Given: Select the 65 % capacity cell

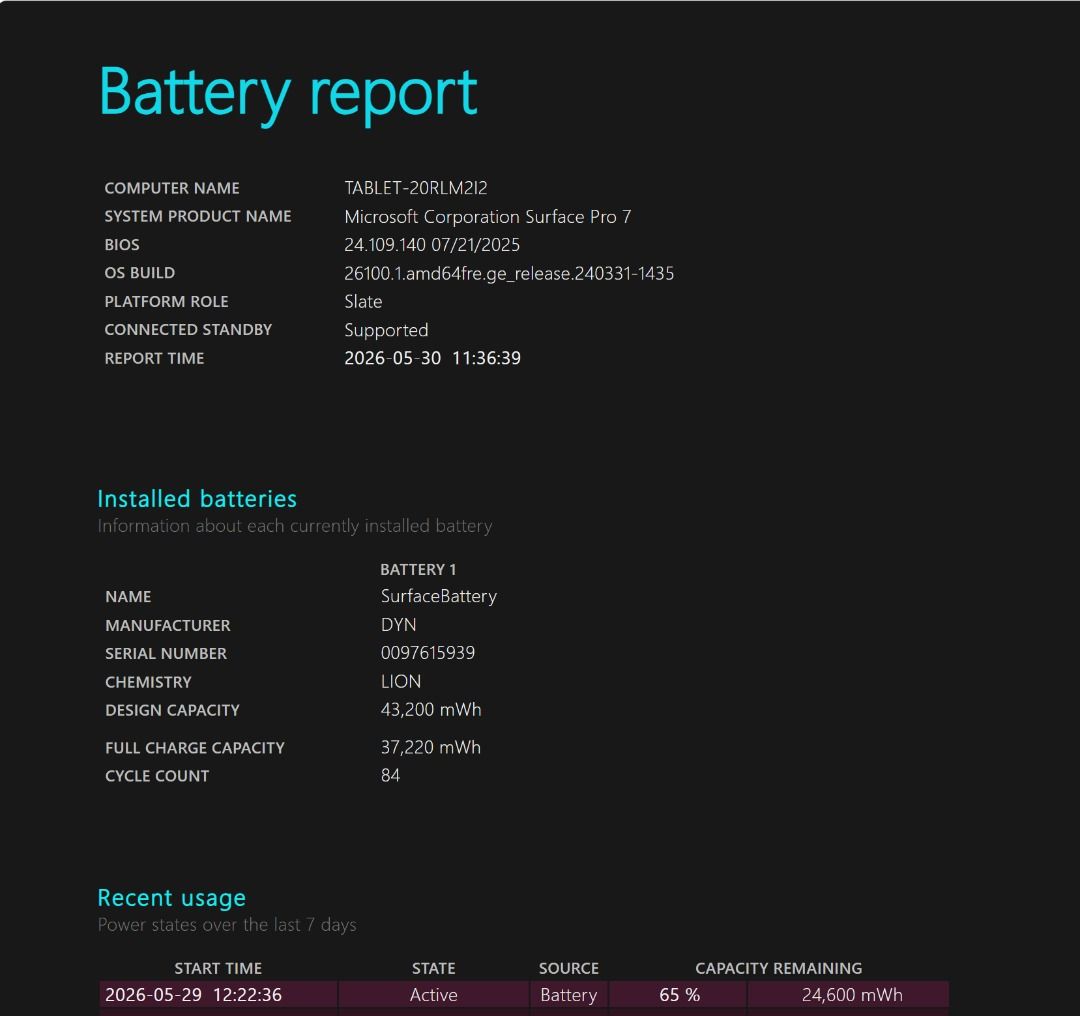Looking at the screenshot, I should tap(679, 995).
